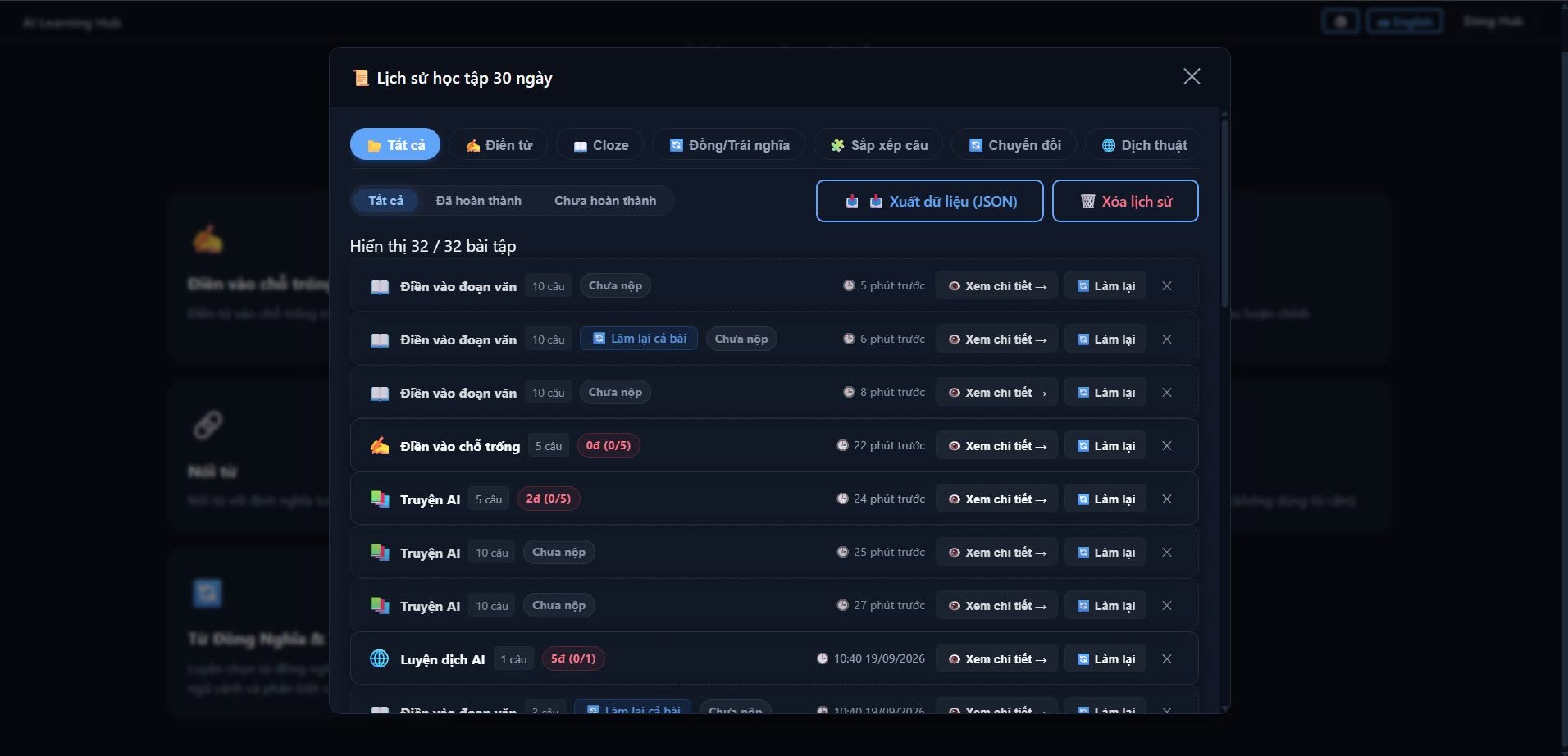Image resolution: width=1568 pixels, height=756 pixels.
Task: View details of the 8 phút trước entry
Action: 996,392
